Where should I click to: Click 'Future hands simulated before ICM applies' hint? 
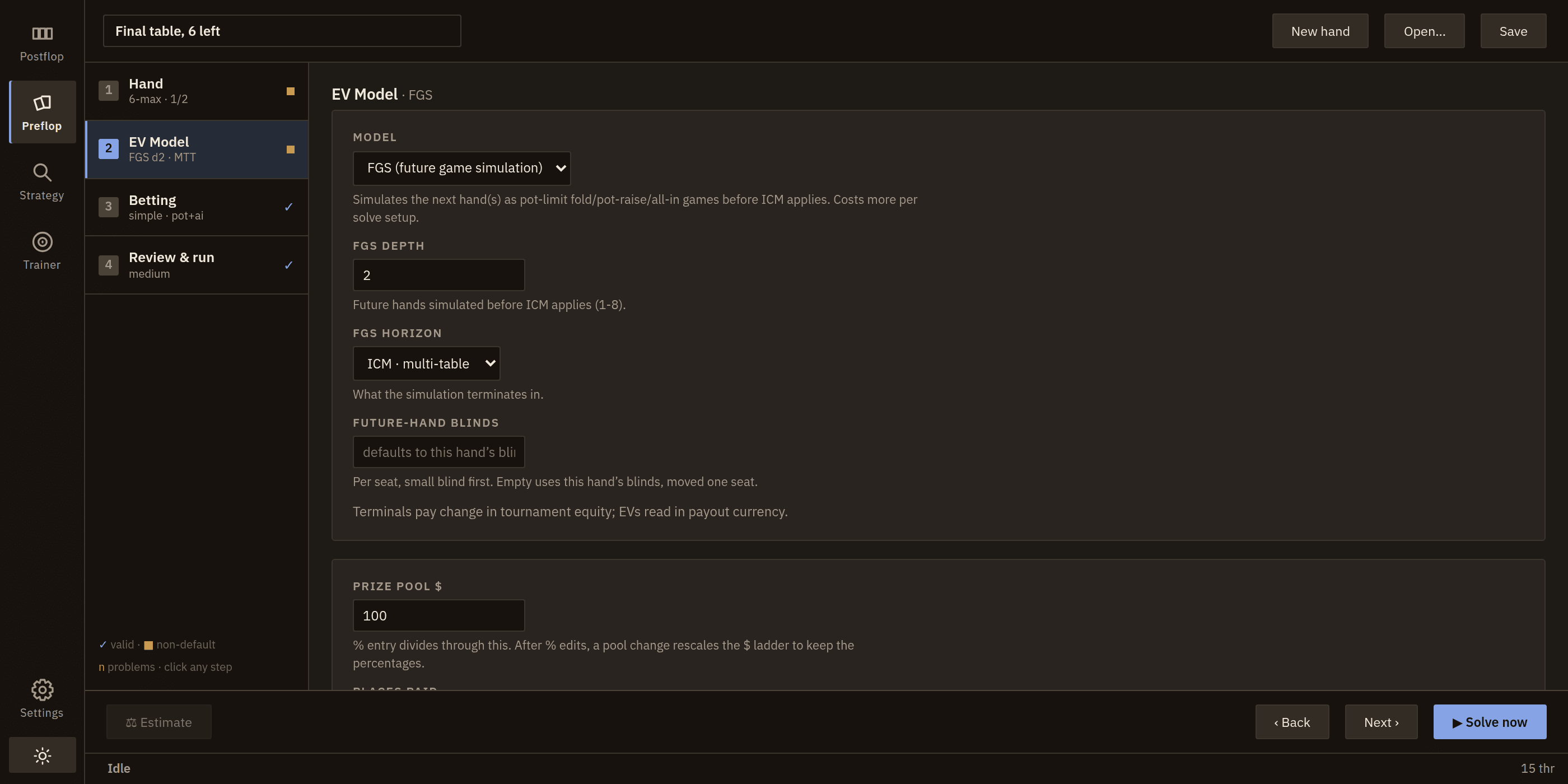pos(489,304)
